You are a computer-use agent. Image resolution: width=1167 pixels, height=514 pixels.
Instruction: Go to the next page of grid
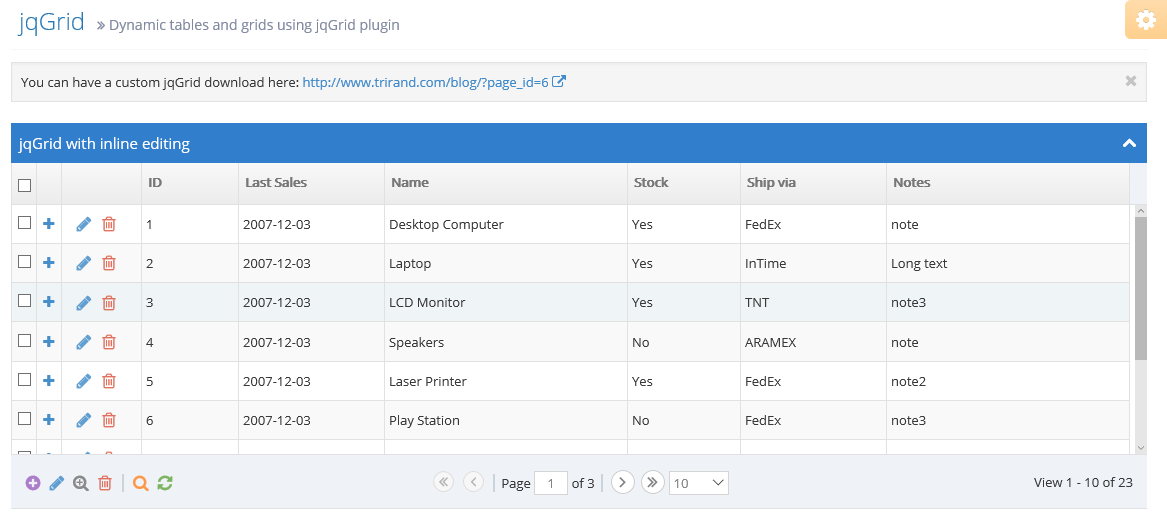point(622,482)
